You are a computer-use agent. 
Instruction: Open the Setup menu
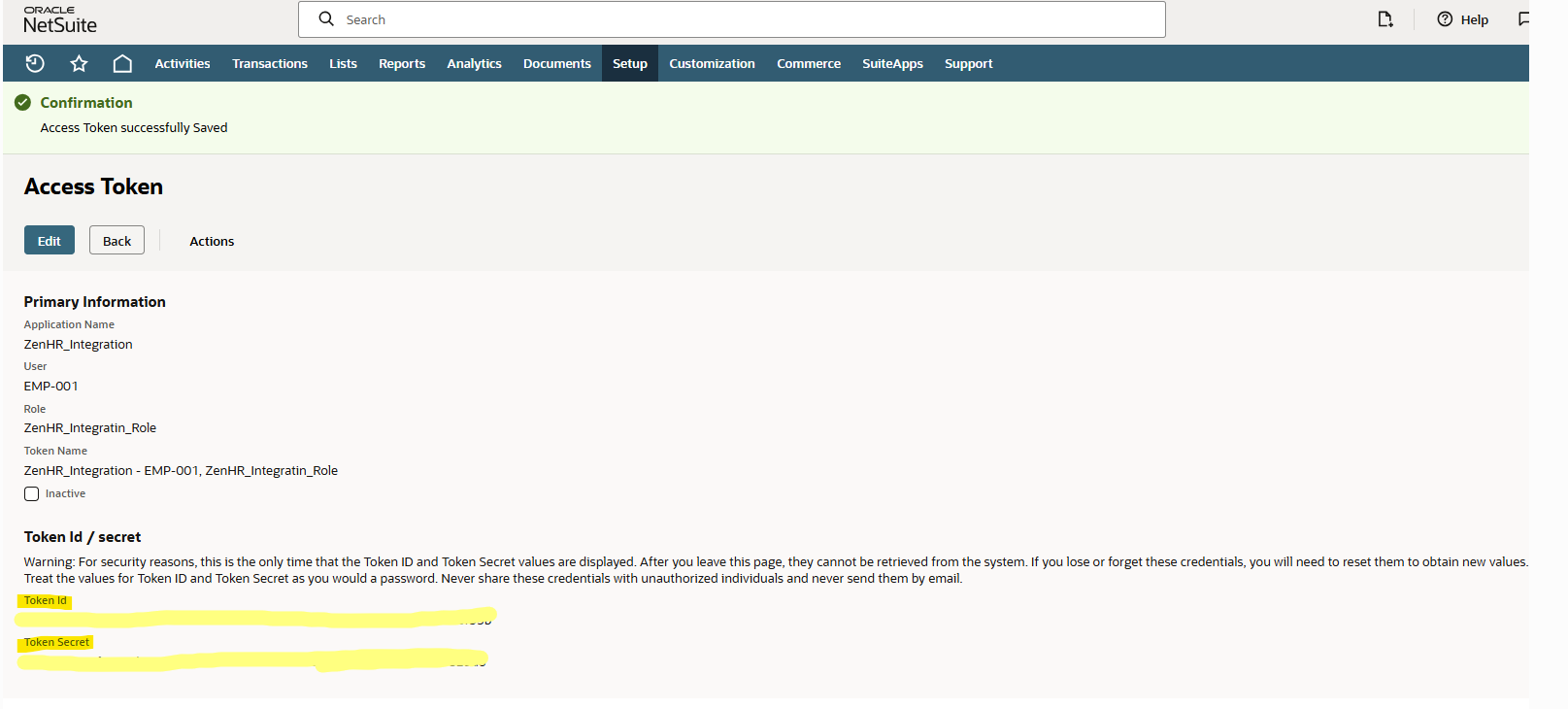[630, 63]
